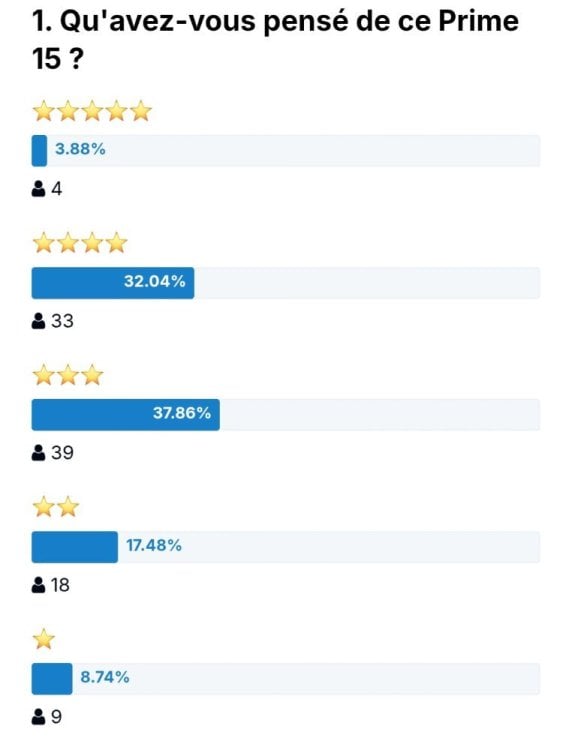Screen dimensions: 572x750
Task: Click the question title about Prime 15
Action: 275,40
